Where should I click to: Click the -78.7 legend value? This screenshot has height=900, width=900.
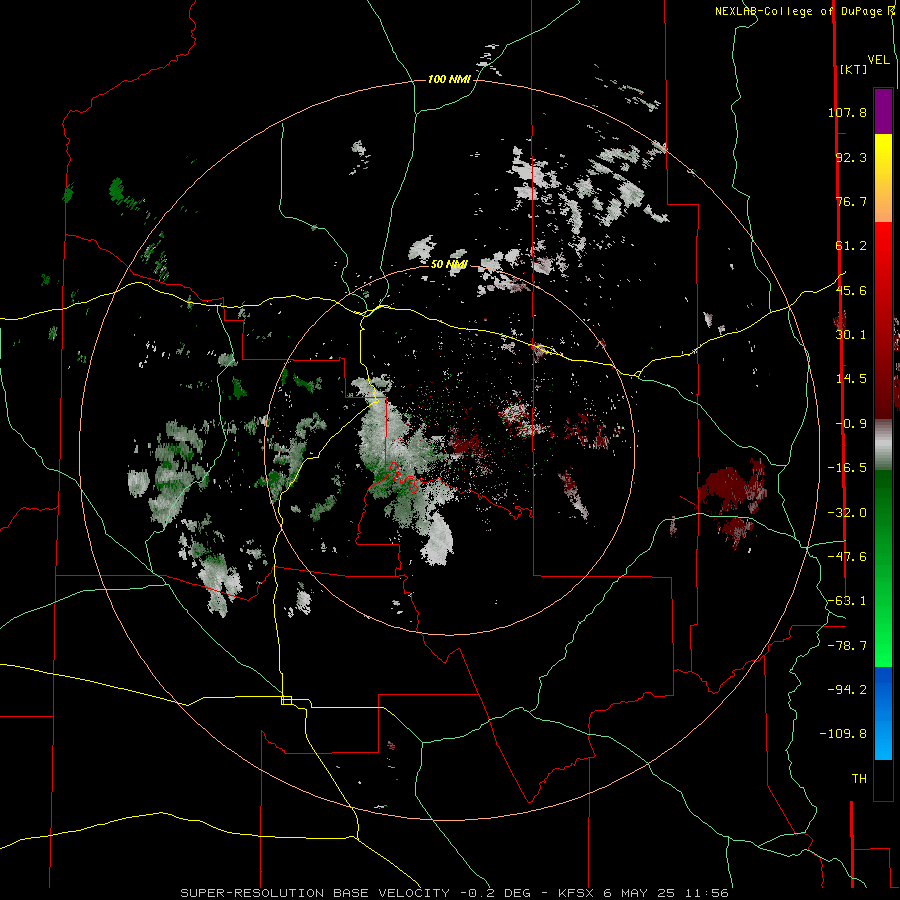coord(847,646)
